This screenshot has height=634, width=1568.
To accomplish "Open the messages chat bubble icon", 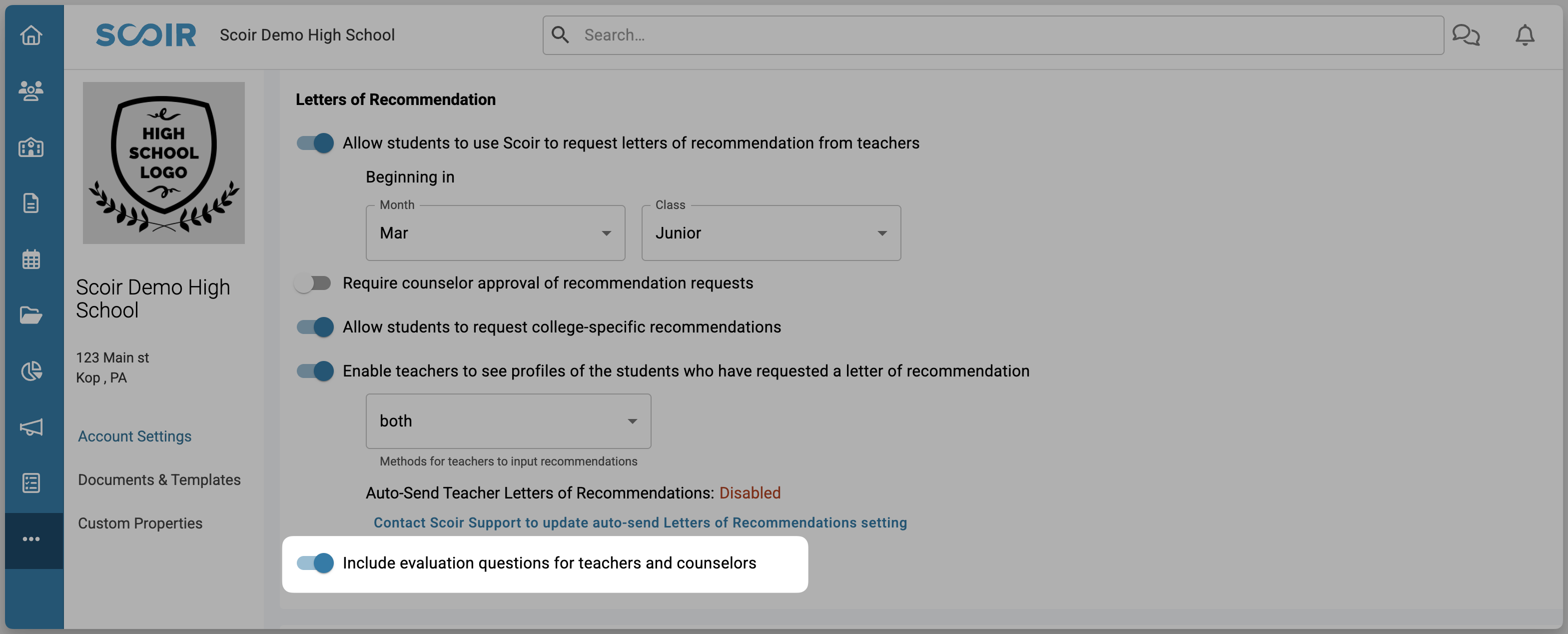I will click(1466, 35).
